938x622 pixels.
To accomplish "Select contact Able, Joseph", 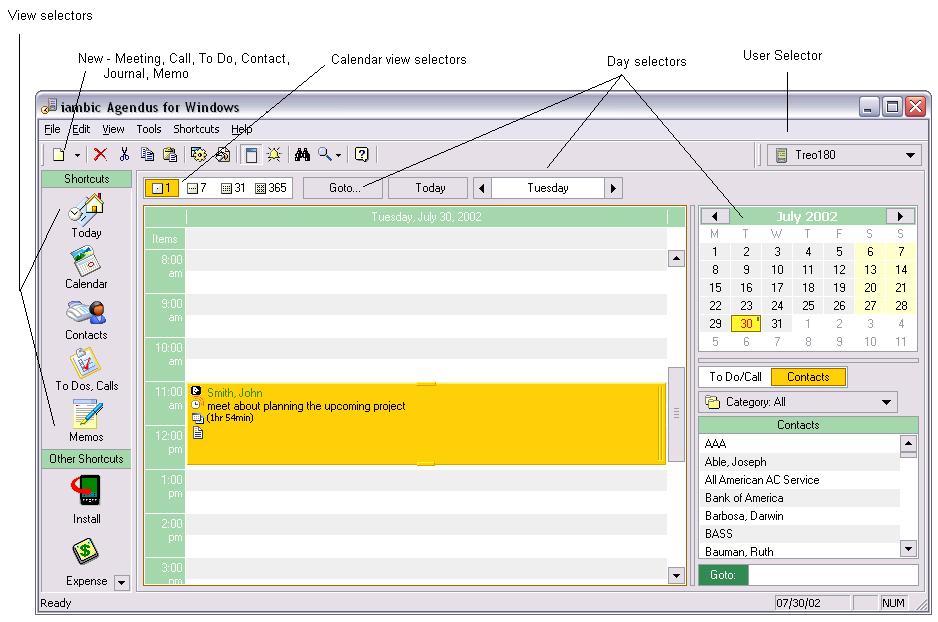I will [x=800, y=462].
